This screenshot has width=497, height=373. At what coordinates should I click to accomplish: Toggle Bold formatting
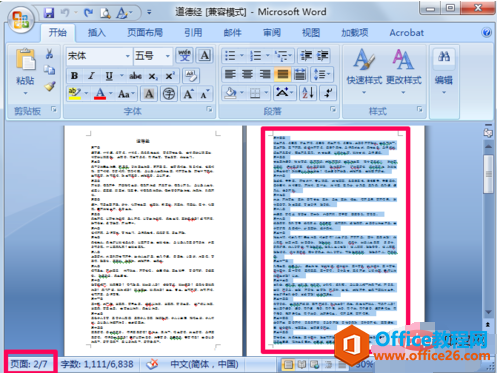74,76
